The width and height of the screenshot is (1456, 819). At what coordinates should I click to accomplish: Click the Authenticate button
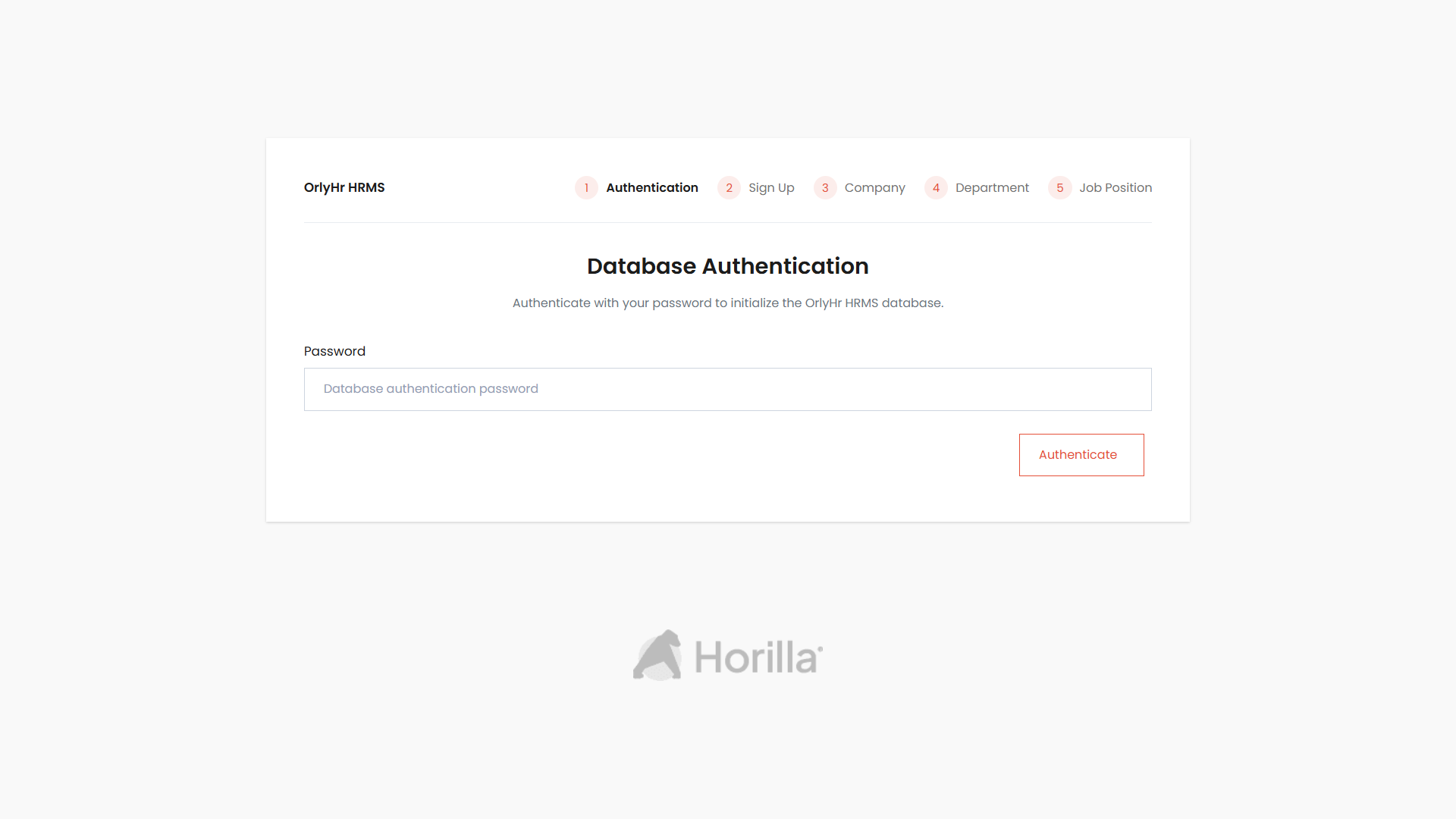1081,454
